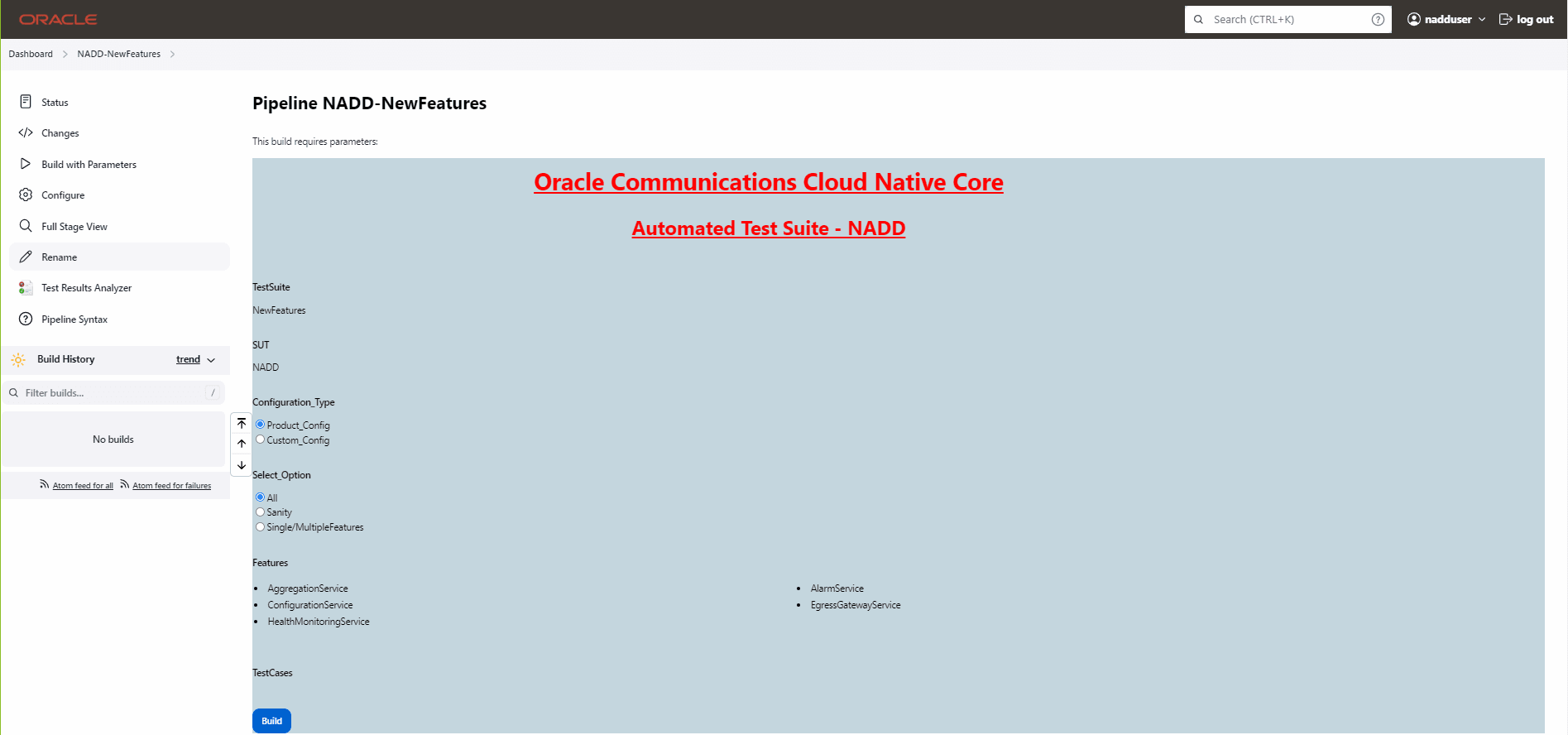Focus the Search (CTRL+K) field
1568x735 pixels.
[x=1288, y=19]
